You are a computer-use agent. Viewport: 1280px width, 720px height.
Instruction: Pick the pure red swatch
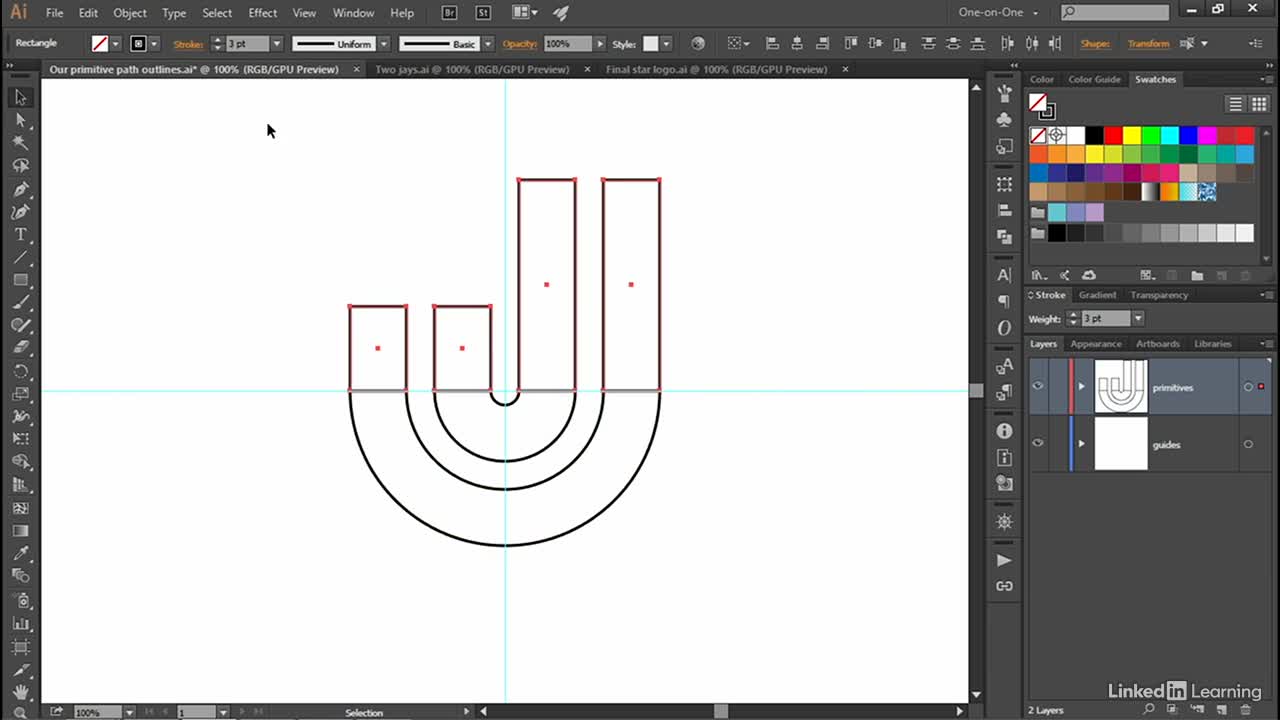coord(1113,135)
